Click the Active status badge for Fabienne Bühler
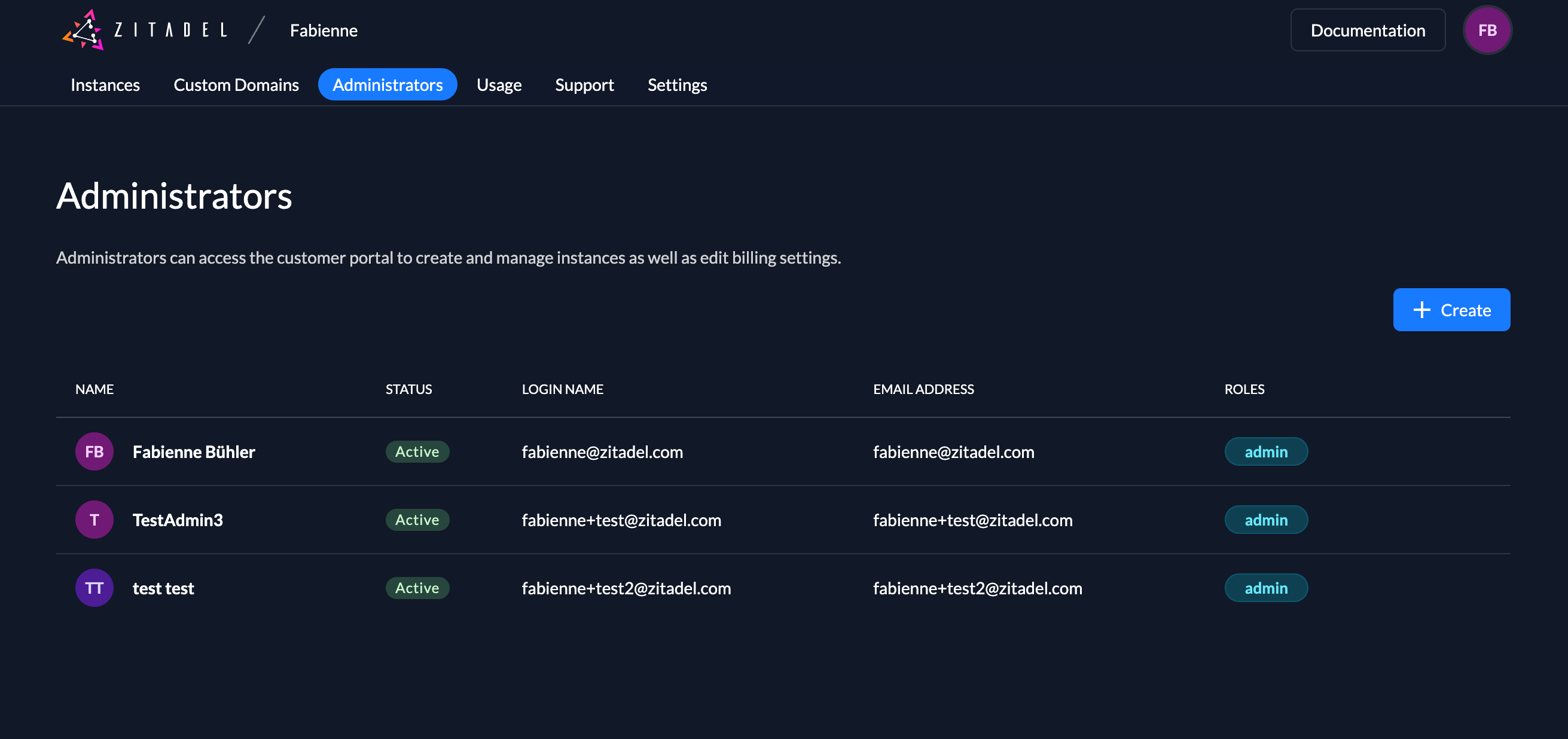This screenshot has width=1568, height=739. click(x=417, y=451)
